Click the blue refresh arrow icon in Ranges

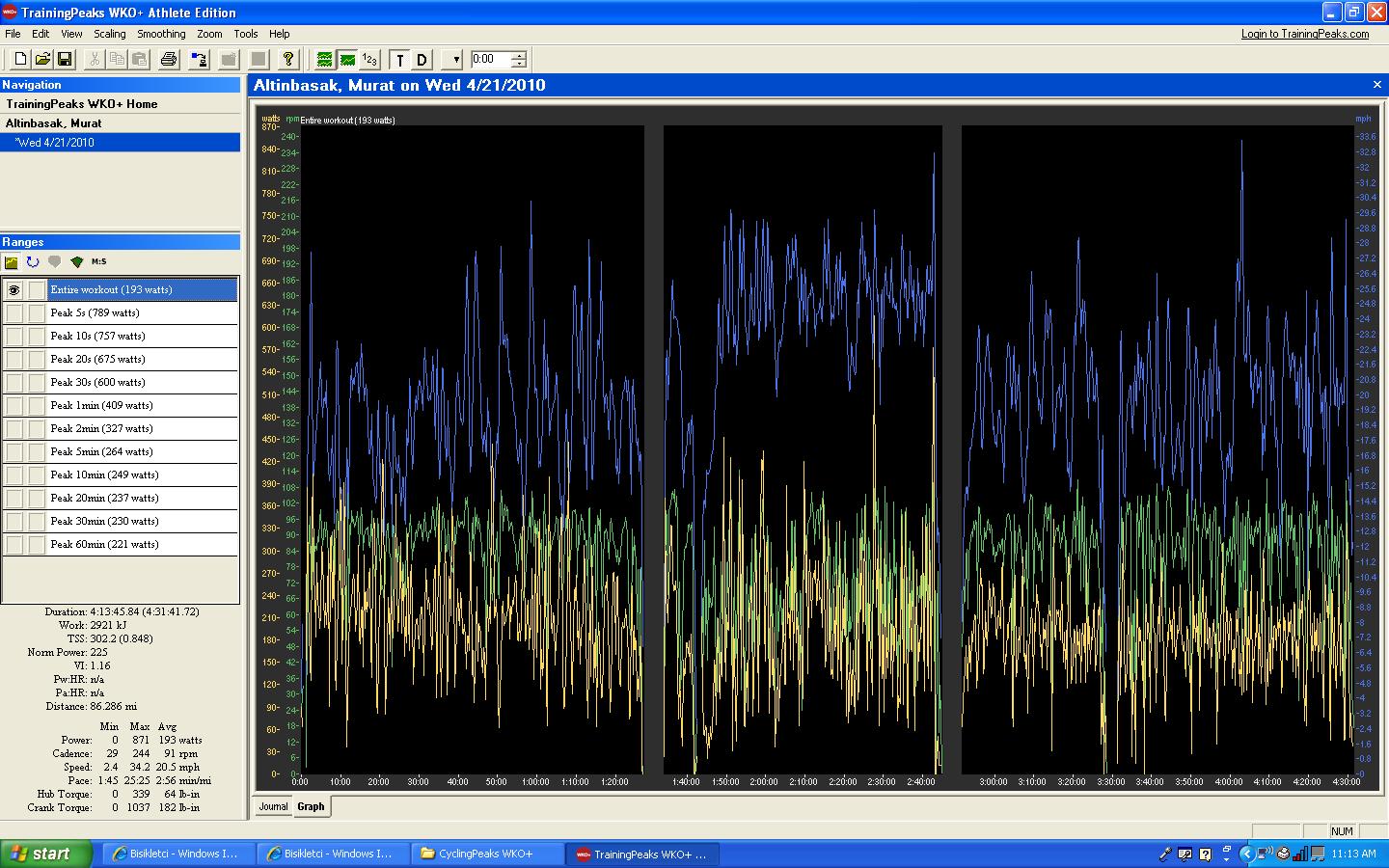(x=33, y=262)
